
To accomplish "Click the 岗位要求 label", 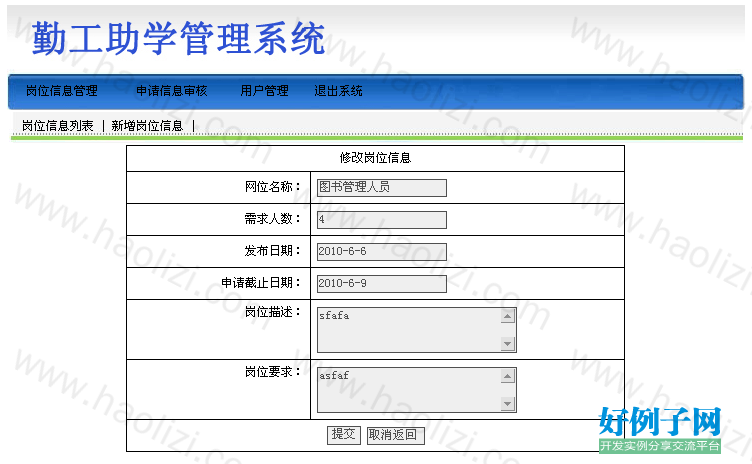I will pos(272,372).
